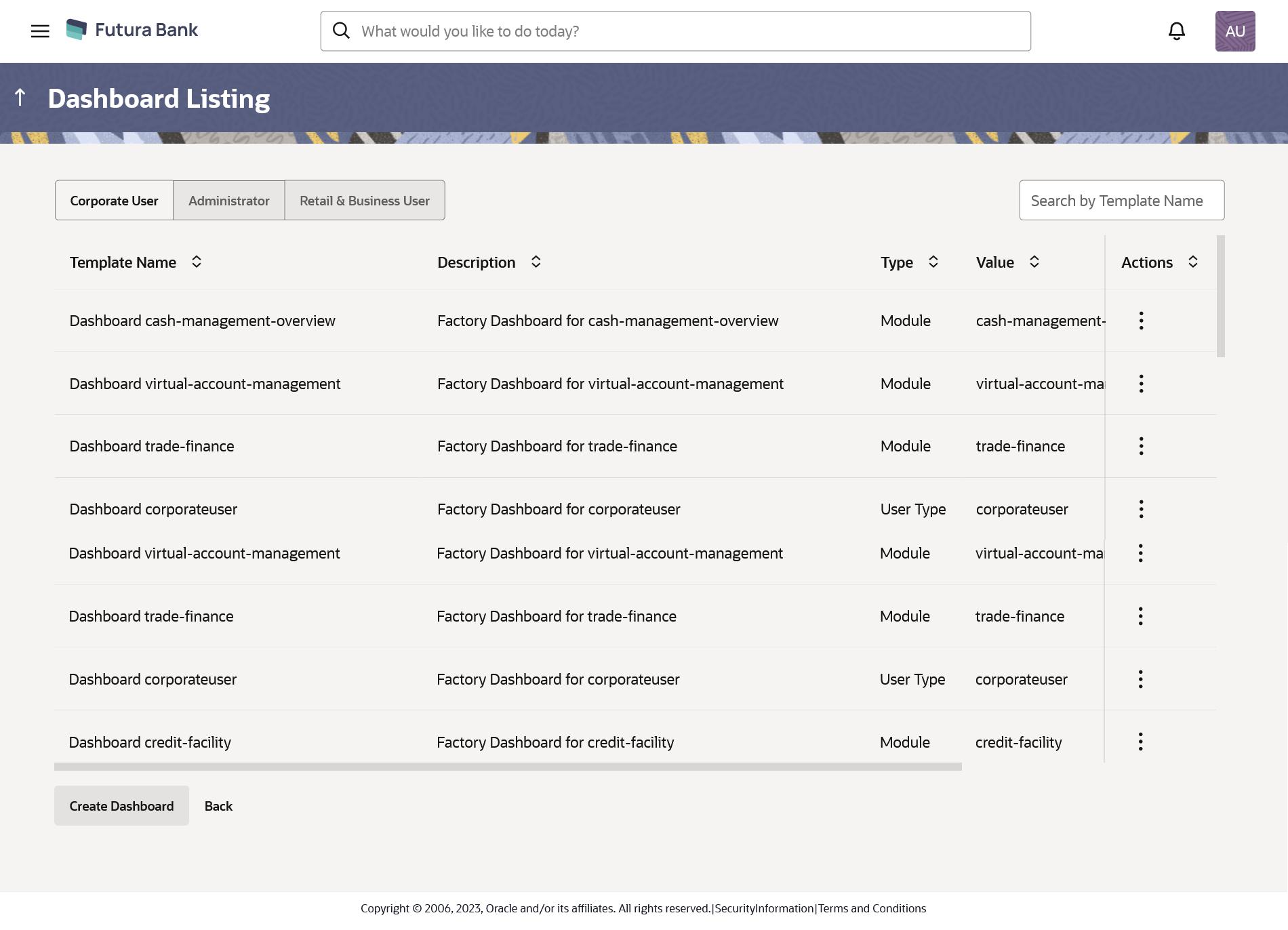Open the Terms and Conditions link
Viewport: 1288px width, 930px height.
(872, 908)
